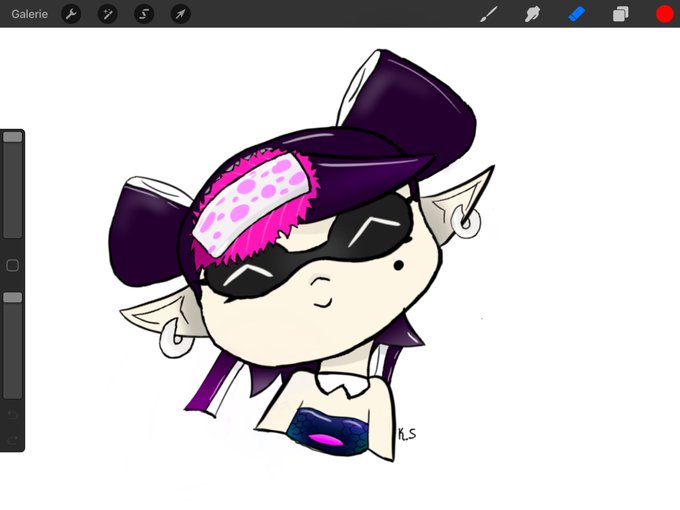This screenshot has height=510, width=680.
Task: Select the Brush tool
Action: click(489, 14)
